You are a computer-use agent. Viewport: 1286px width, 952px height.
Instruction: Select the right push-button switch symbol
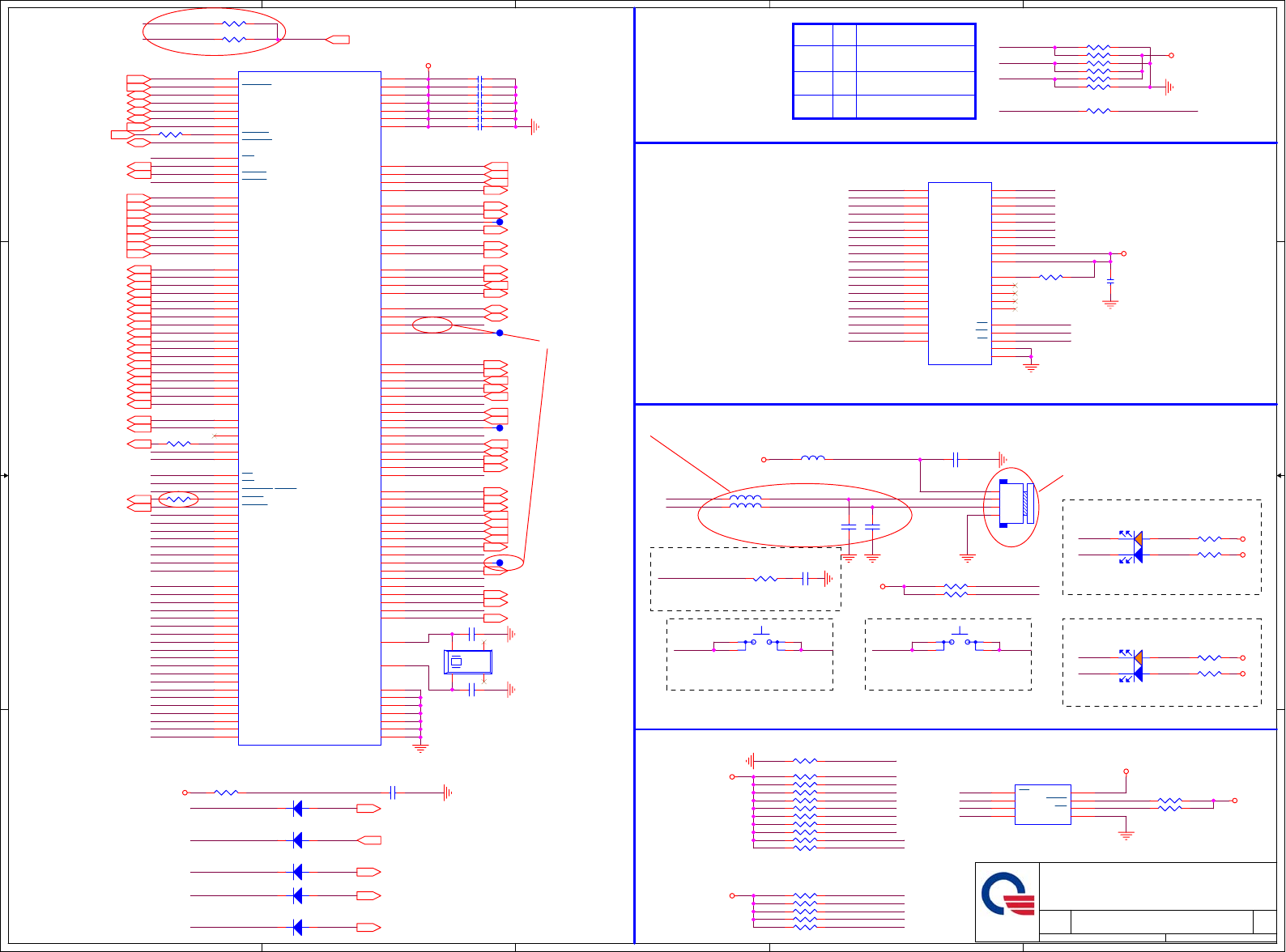click(960, 639)
